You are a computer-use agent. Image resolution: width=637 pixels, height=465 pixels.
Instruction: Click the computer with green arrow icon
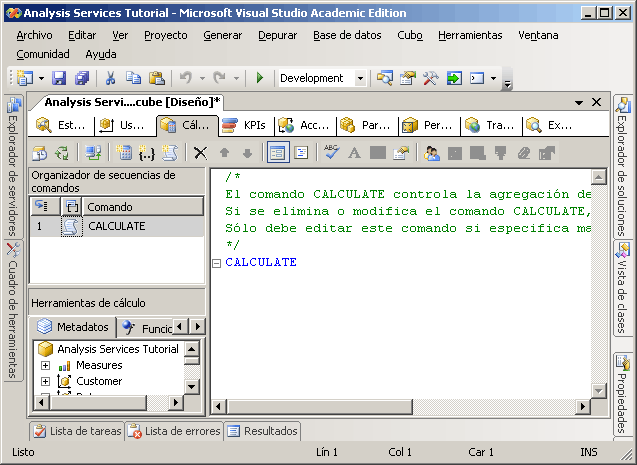pos(93,153)
